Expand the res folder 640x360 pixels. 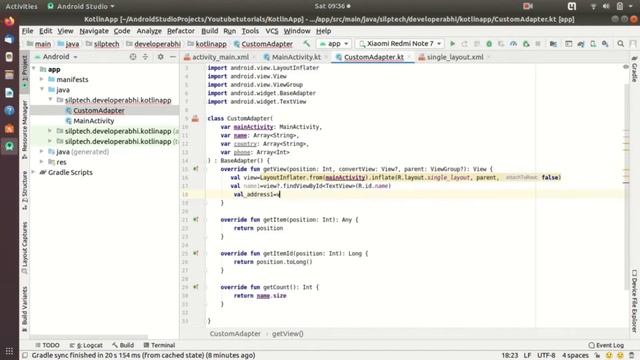click(x=42, y=162)
